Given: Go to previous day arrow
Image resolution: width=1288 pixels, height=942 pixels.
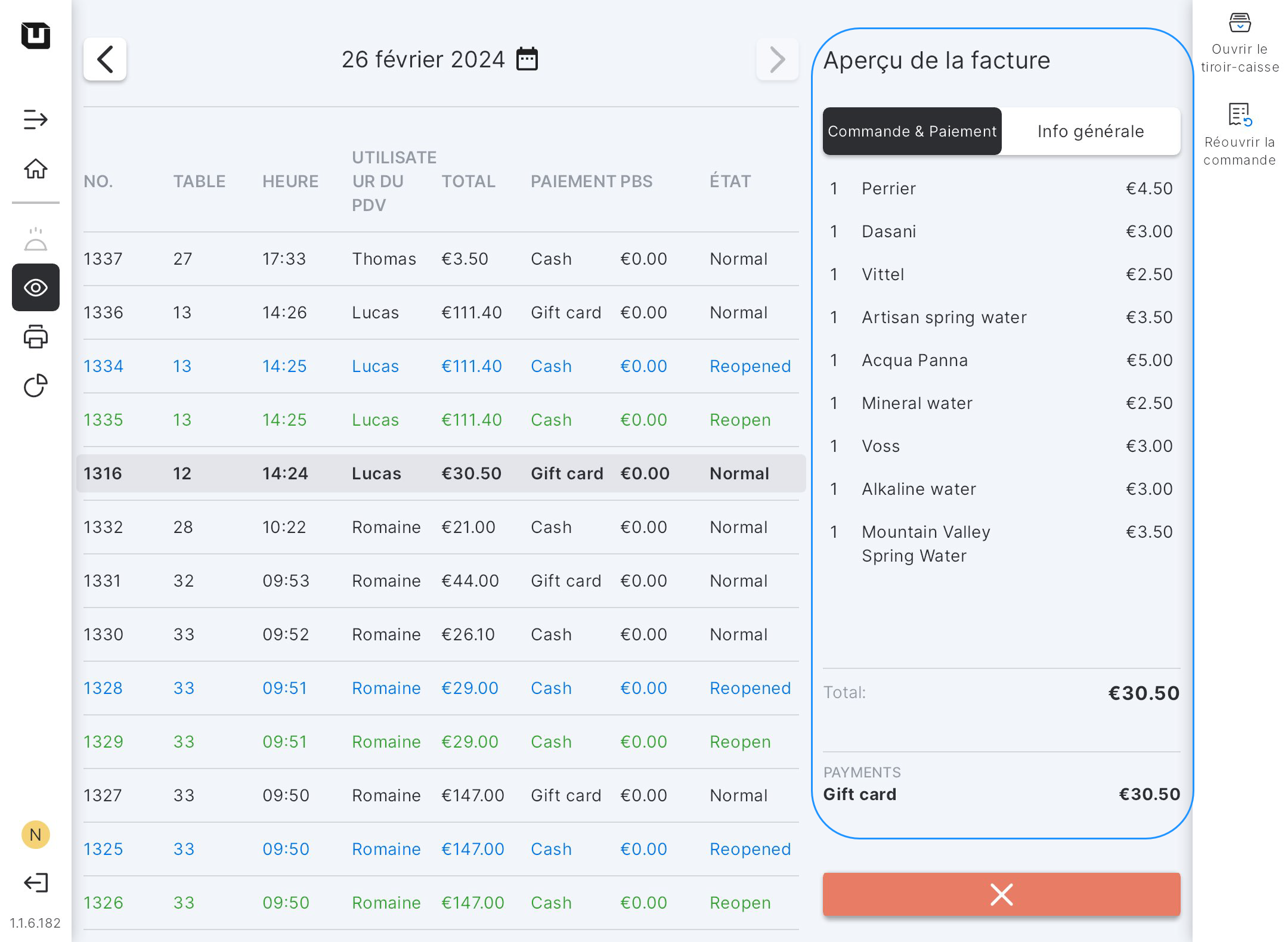Looking at the screenshot, I should tap(105, 59).
